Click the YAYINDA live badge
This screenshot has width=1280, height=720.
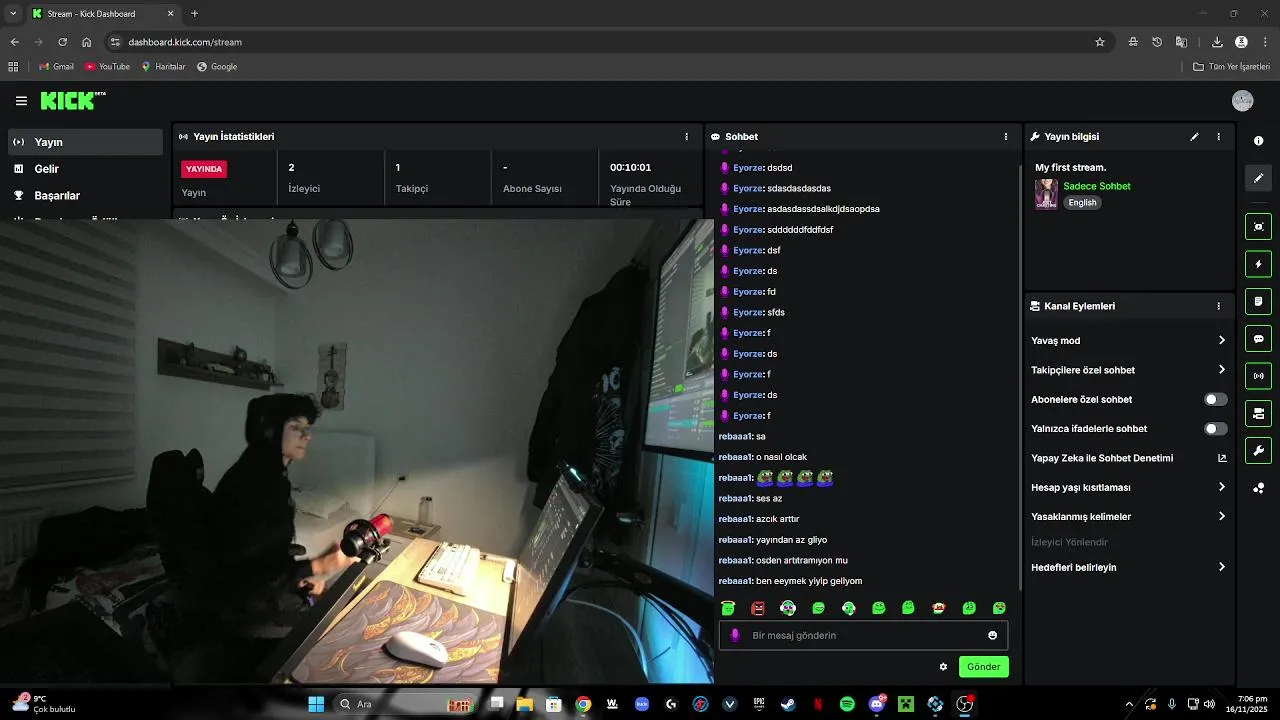tap(204, 169)
